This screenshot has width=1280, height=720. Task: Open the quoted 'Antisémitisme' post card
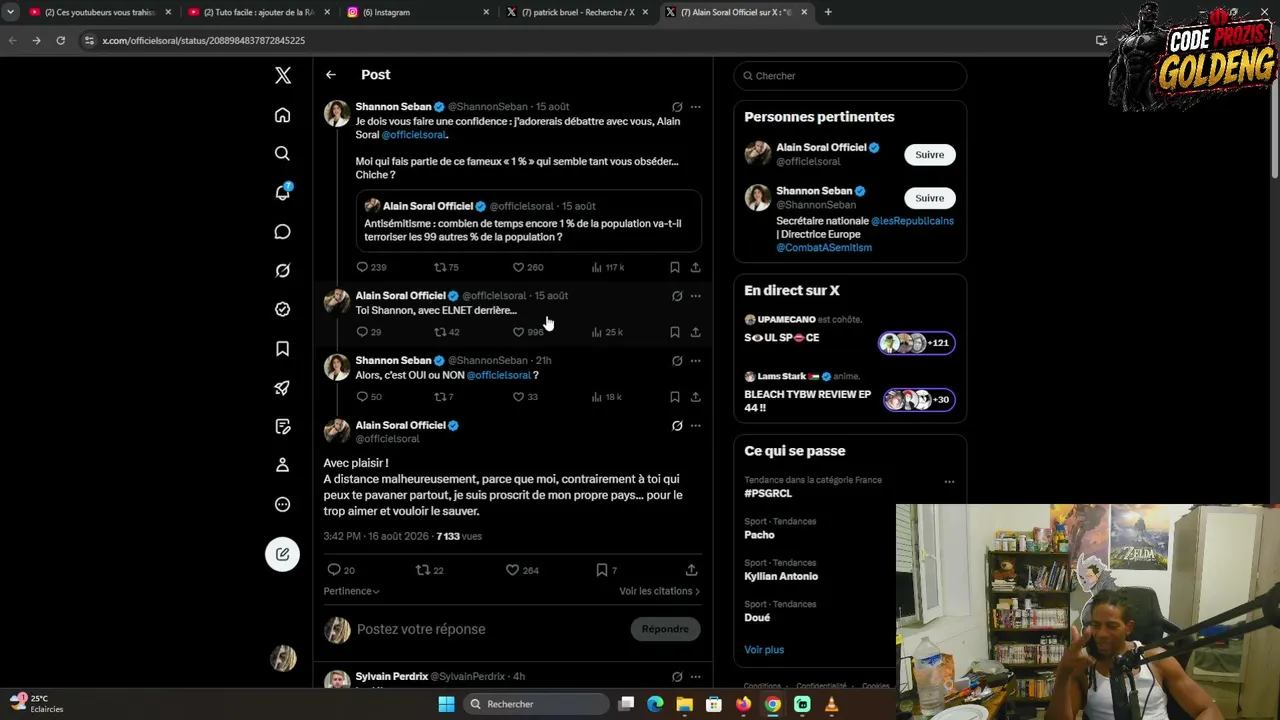tap(530, 221)
